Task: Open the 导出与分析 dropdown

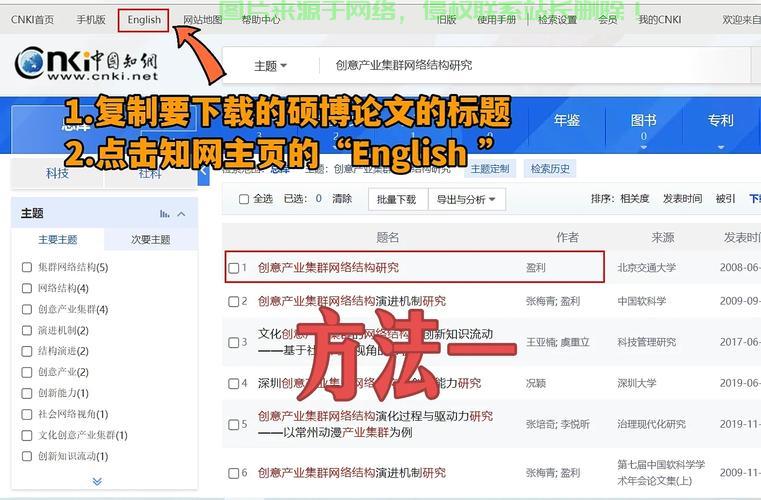Action: click(x=466, y=199)
